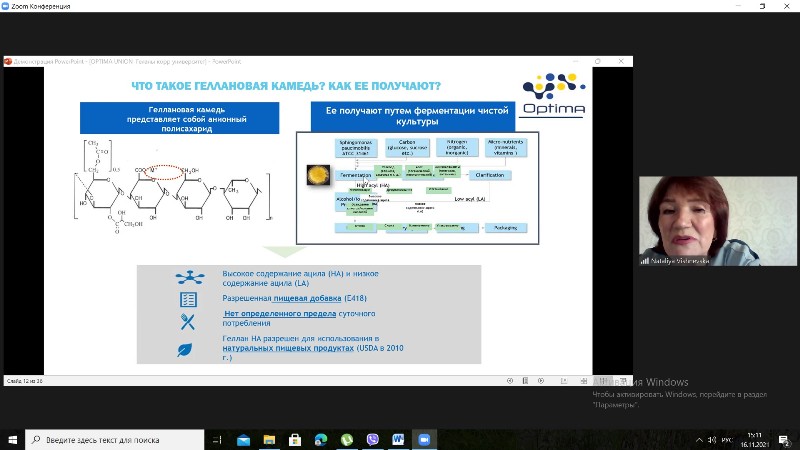The height and width of the screenshot is (450, 800).
Task: Click the Zoom icon in the window title bar
Action: pos(5,6)
